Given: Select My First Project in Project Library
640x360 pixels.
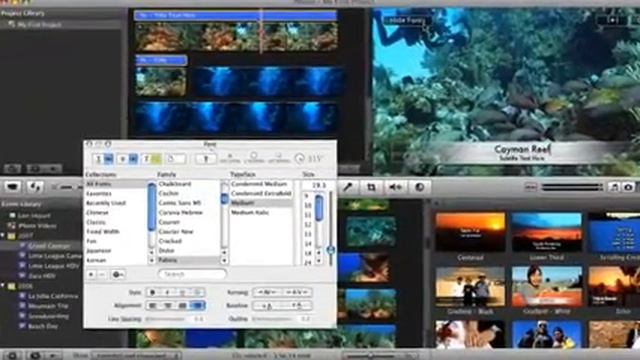Looking at the screenshot, I should click(x=40, y=25).
